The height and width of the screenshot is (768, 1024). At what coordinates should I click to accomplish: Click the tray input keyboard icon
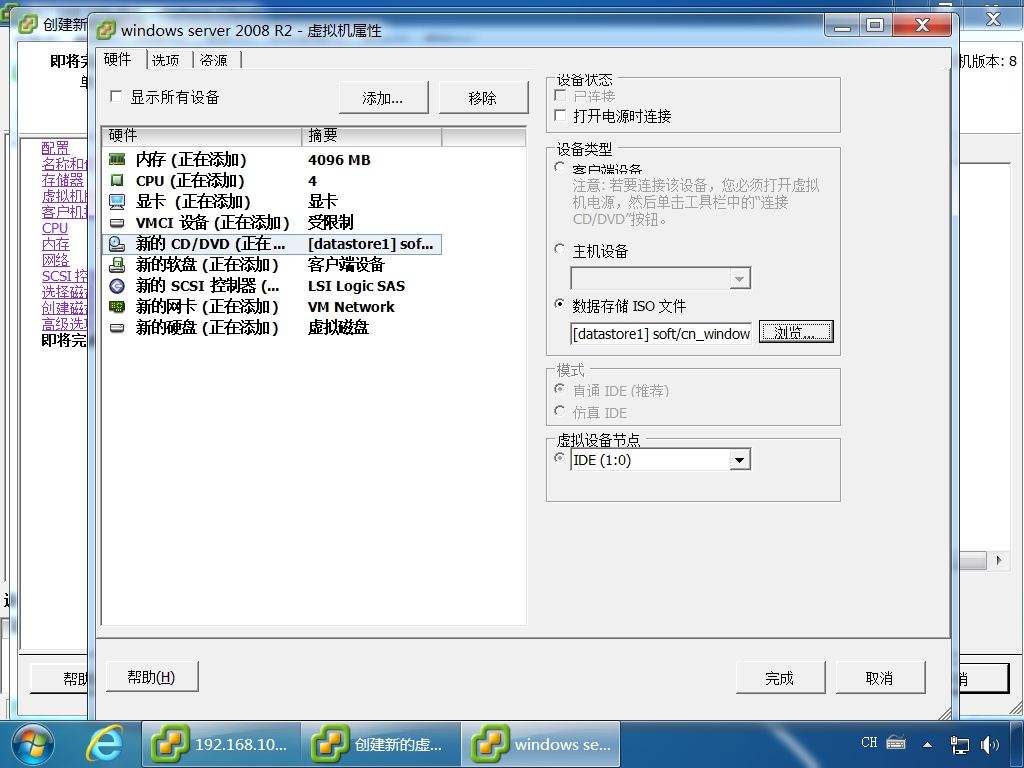tap(896, 743)
